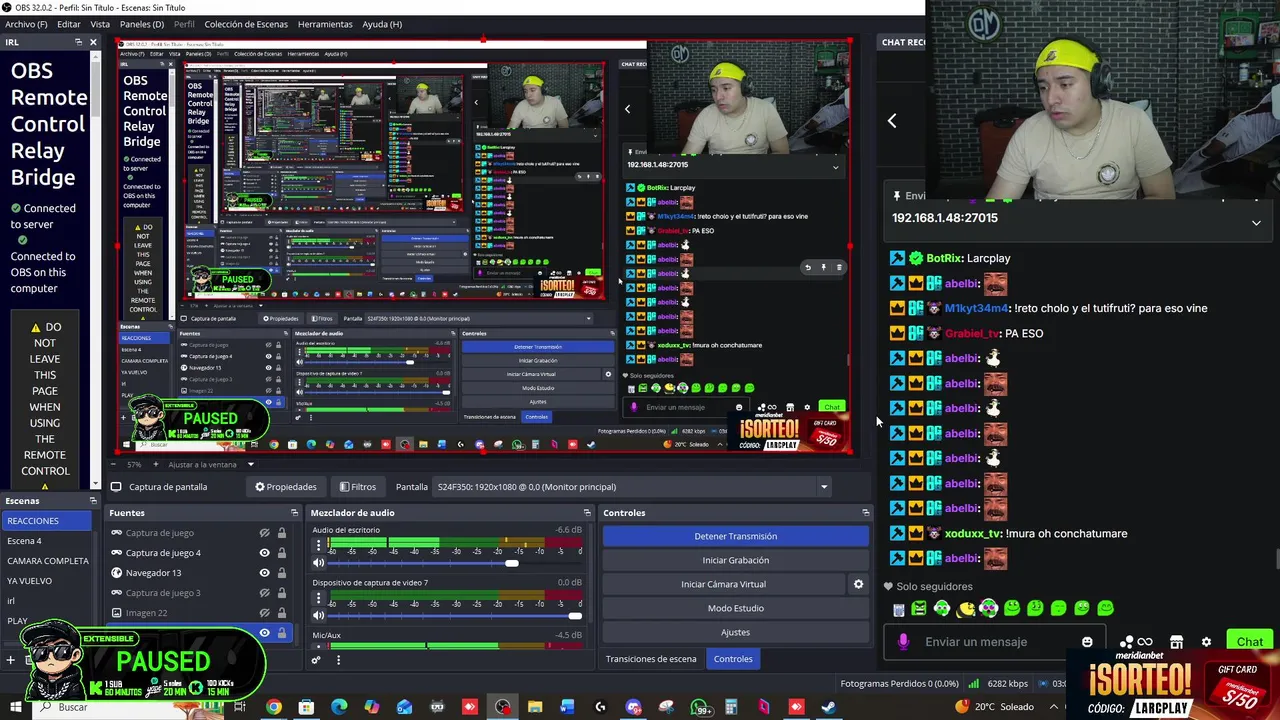
Task: Open emoji picker in chat input
Action: pyautogui.click(x=1087, y=642)
